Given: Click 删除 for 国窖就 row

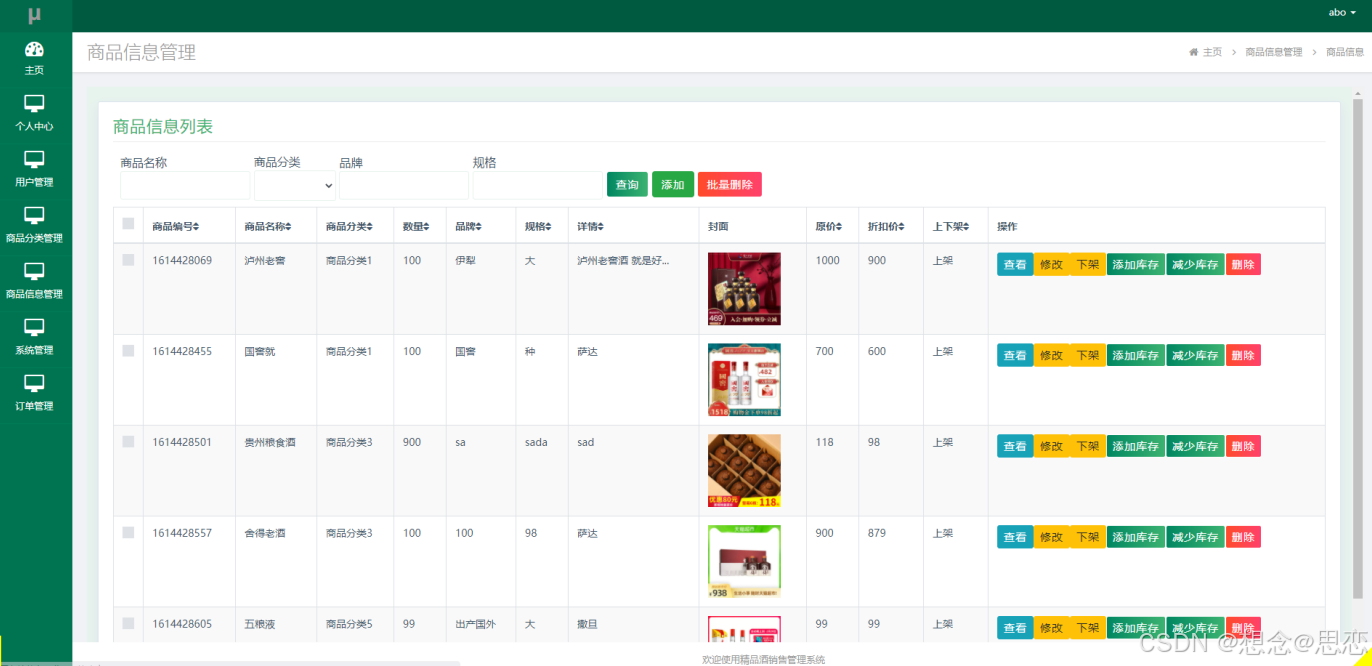Looking at the screenshot, I should pyautogui.click(x=1243, y=356).
